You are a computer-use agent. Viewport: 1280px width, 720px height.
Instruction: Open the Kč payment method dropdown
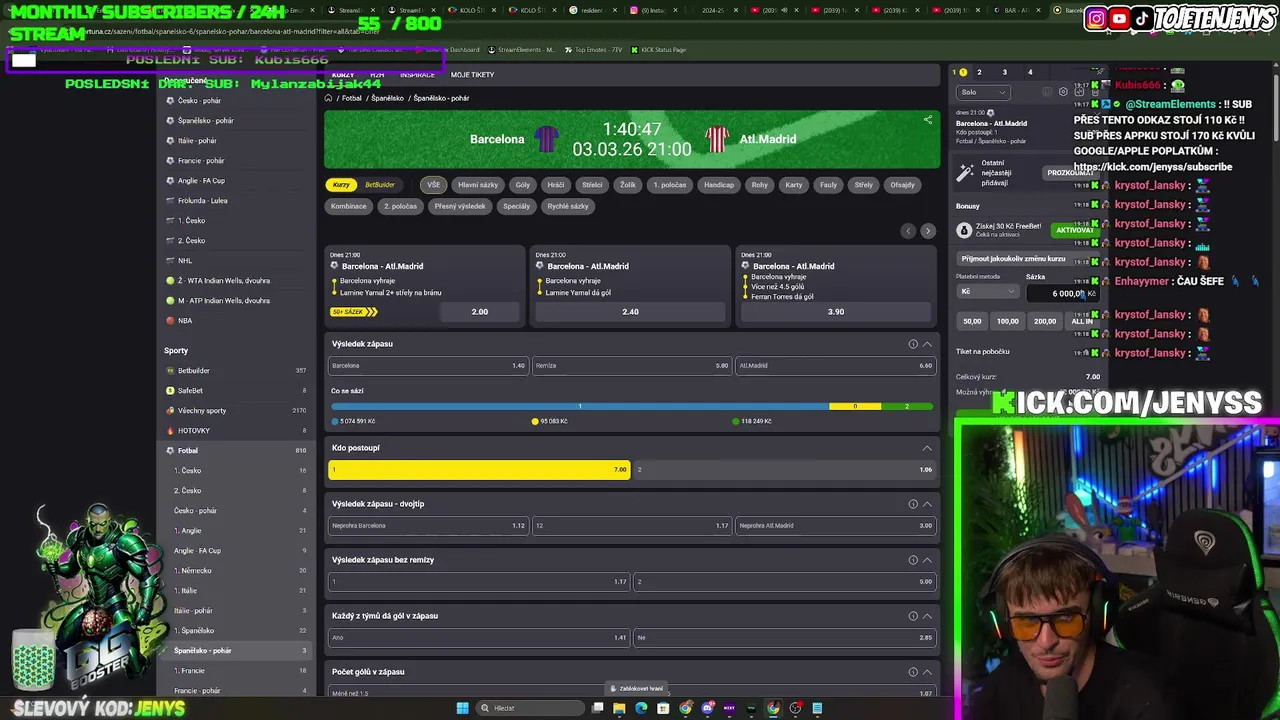point(988,292)
